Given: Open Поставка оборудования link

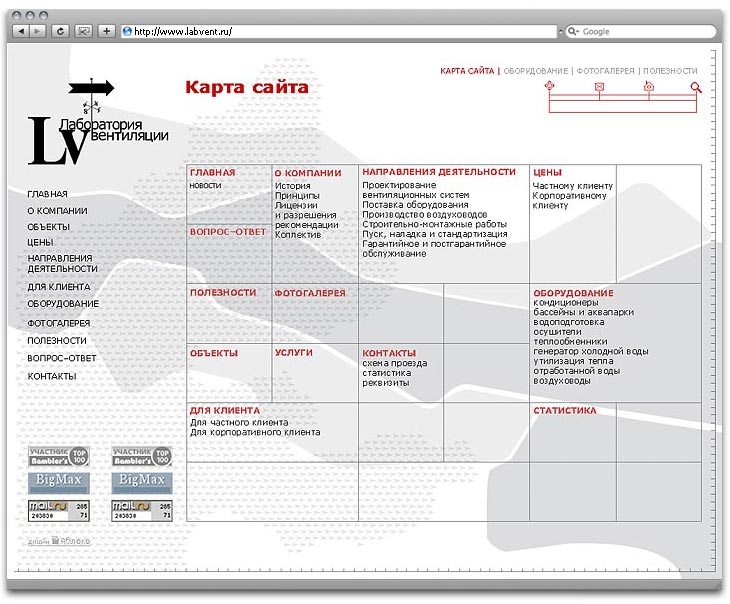Looking at the screenshot, I should click(415, 204).
